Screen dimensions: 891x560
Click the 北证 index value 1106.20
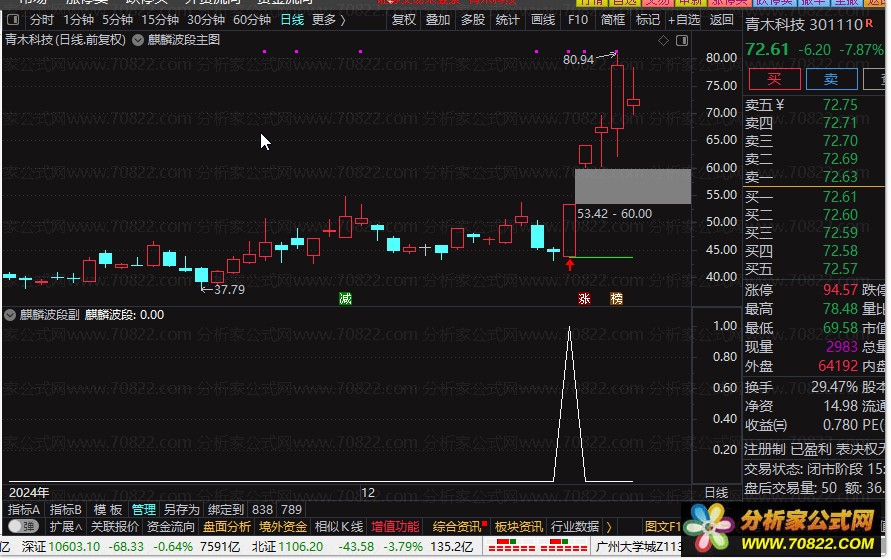301,547
